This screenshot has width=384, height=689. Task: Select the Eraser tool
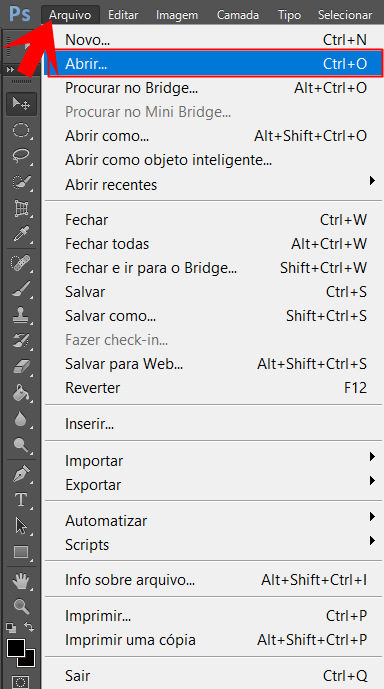(21, 366)
